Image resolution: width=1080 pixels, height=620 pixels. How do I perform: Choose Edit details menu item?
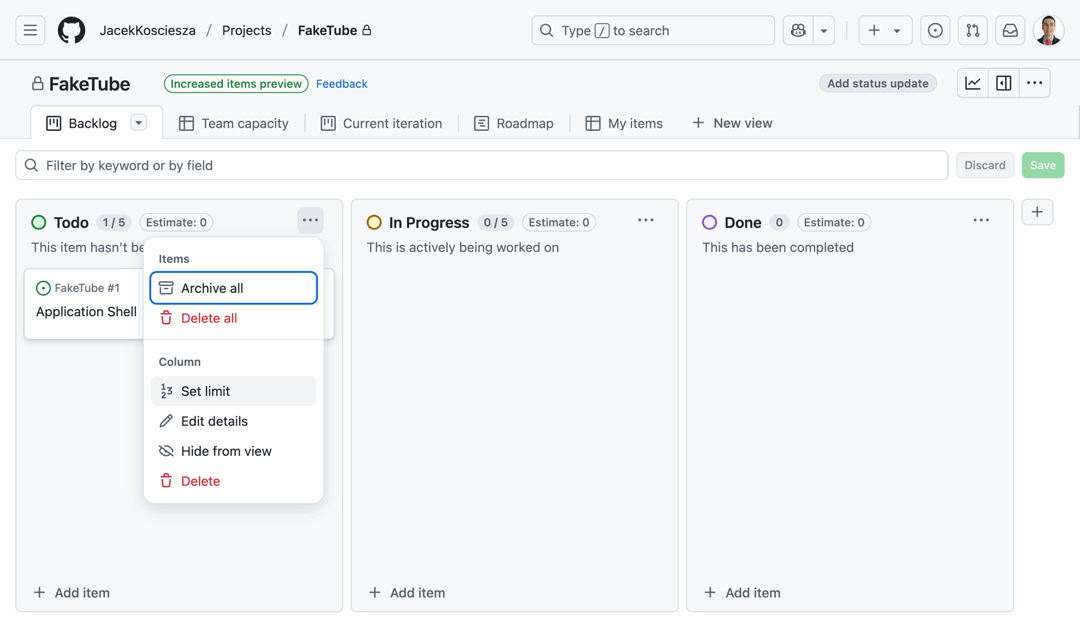pyautogui.click(x=233, y=421)
